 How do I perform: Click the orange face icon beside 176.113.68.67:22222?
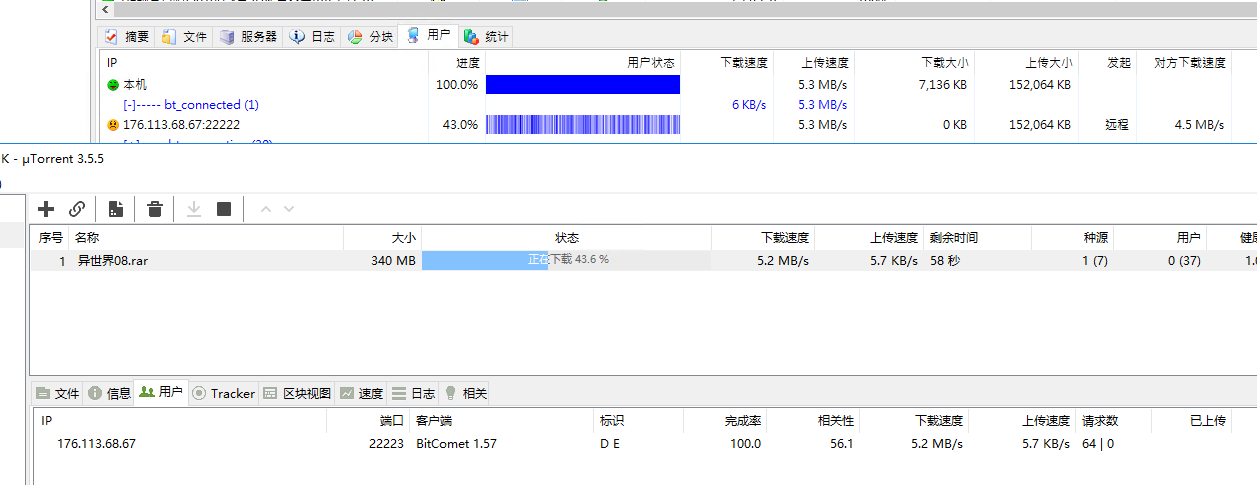pyautogui.click(x=113, y=125)
